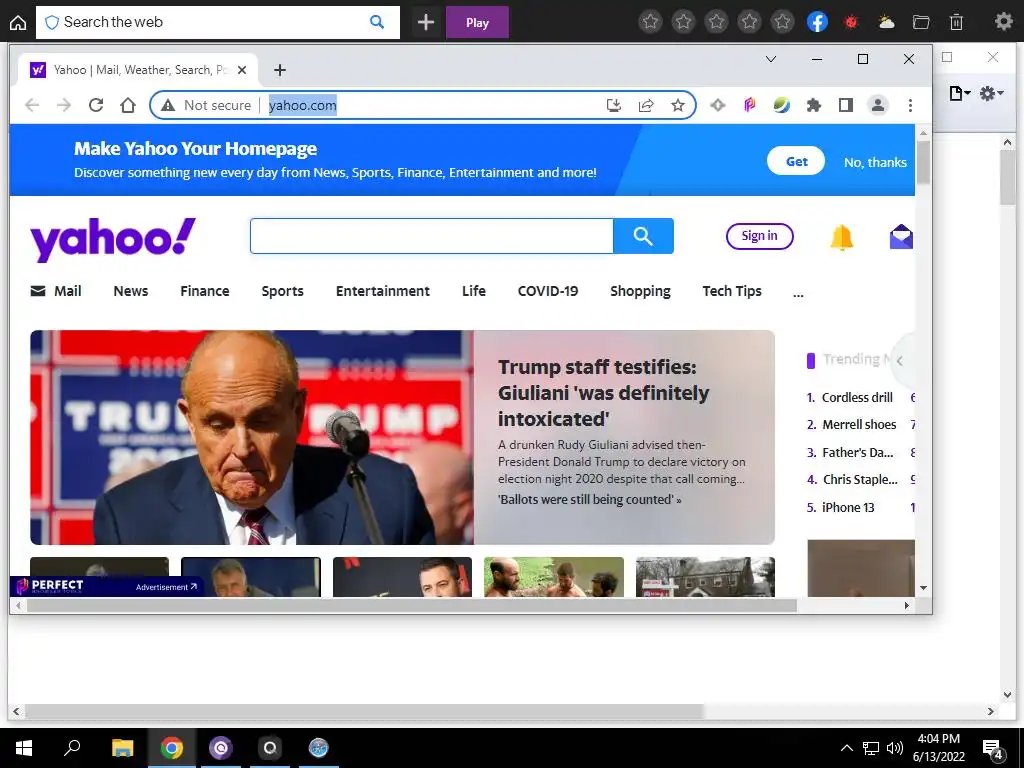Open the Facebook shortcut icon

(817, 22)
